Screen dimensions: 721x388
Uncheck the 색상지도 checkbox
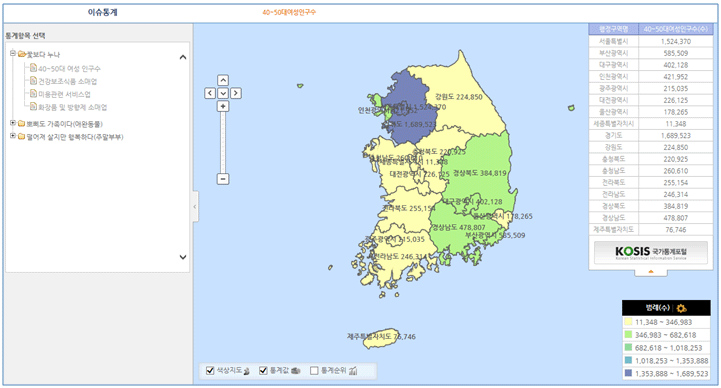[x=210, y=371]
